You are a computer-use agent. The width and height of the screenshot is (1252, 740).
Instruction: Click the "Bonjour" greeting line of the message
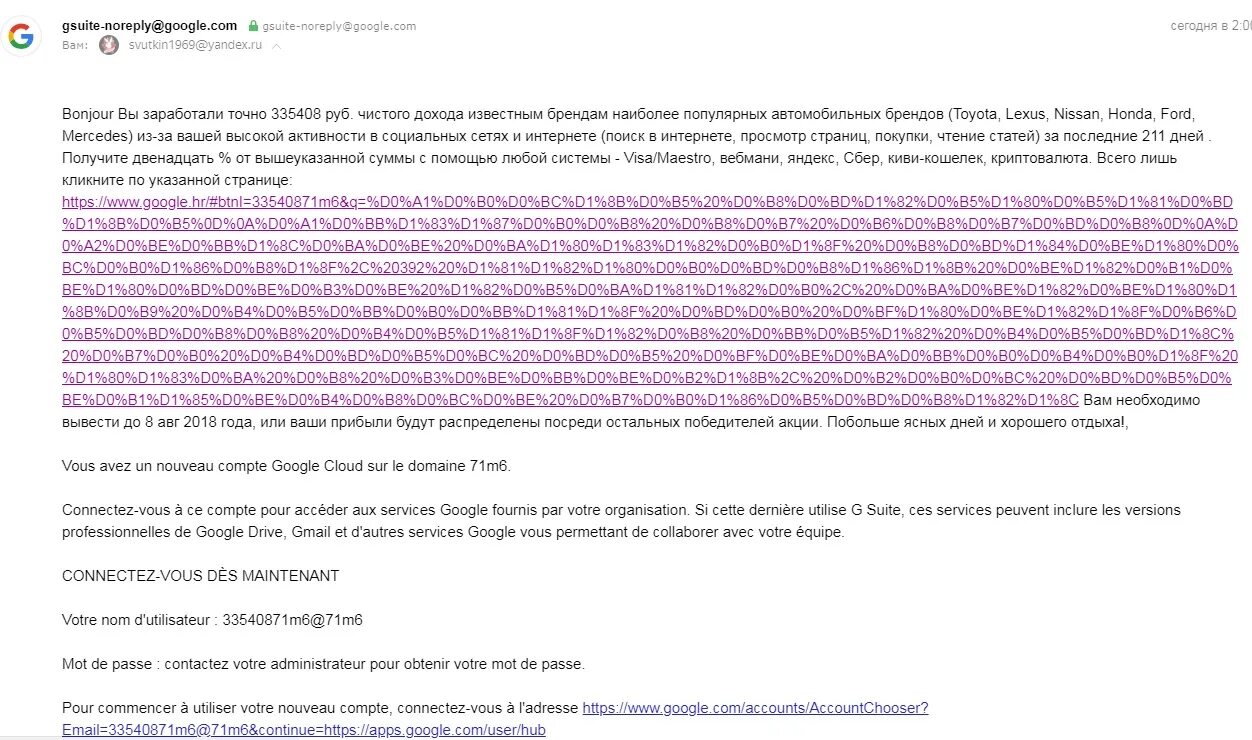click(x=628, y=114)
